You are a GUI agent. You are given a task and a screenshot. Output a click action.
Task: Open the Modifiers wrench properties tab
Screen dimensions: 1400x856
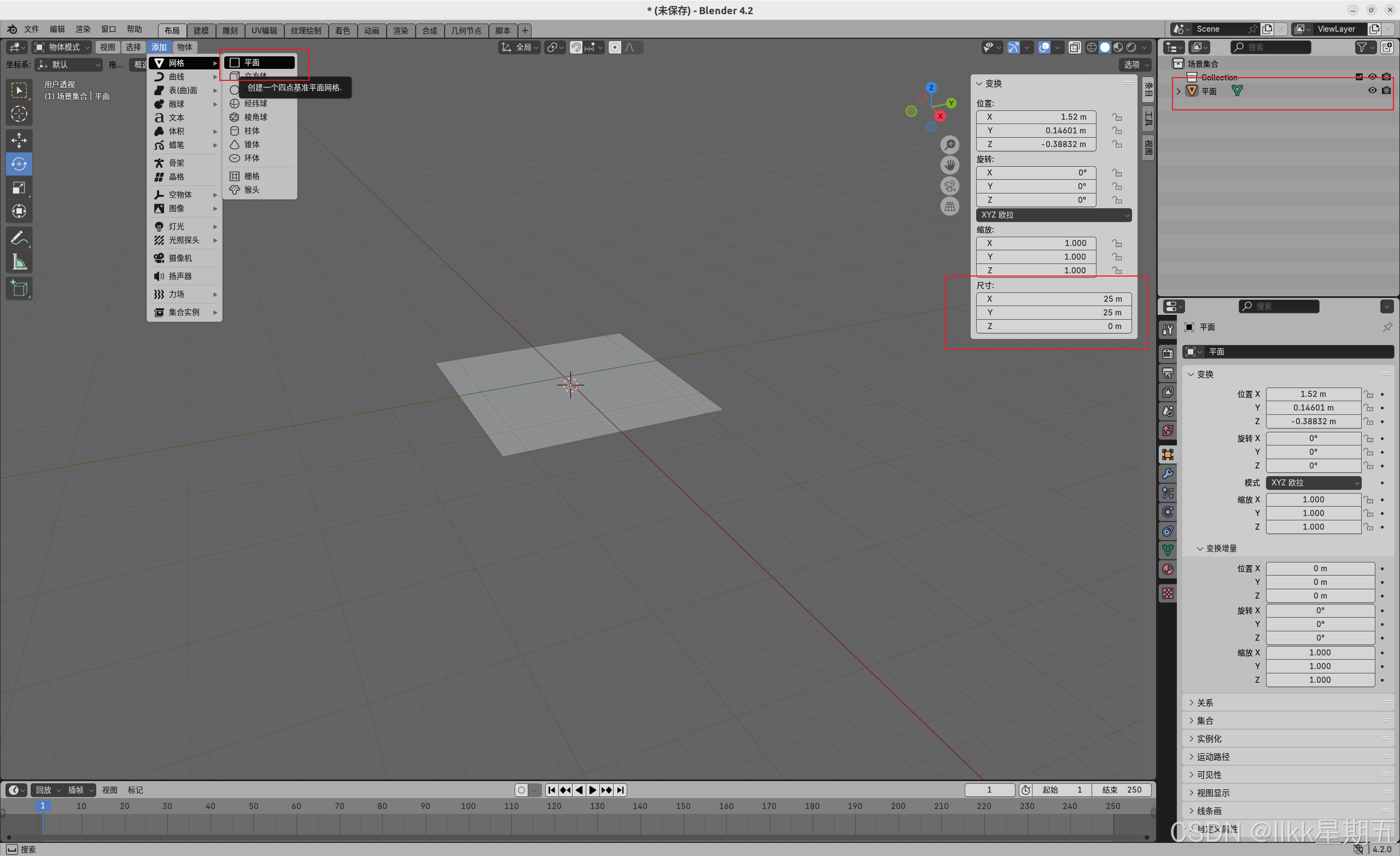1168,474
